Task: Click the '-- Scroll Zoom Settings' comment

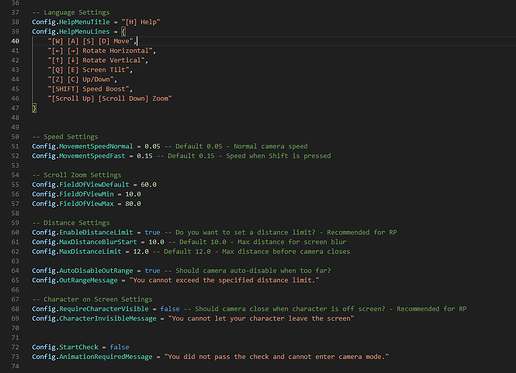Action: [x=77, y=175]
